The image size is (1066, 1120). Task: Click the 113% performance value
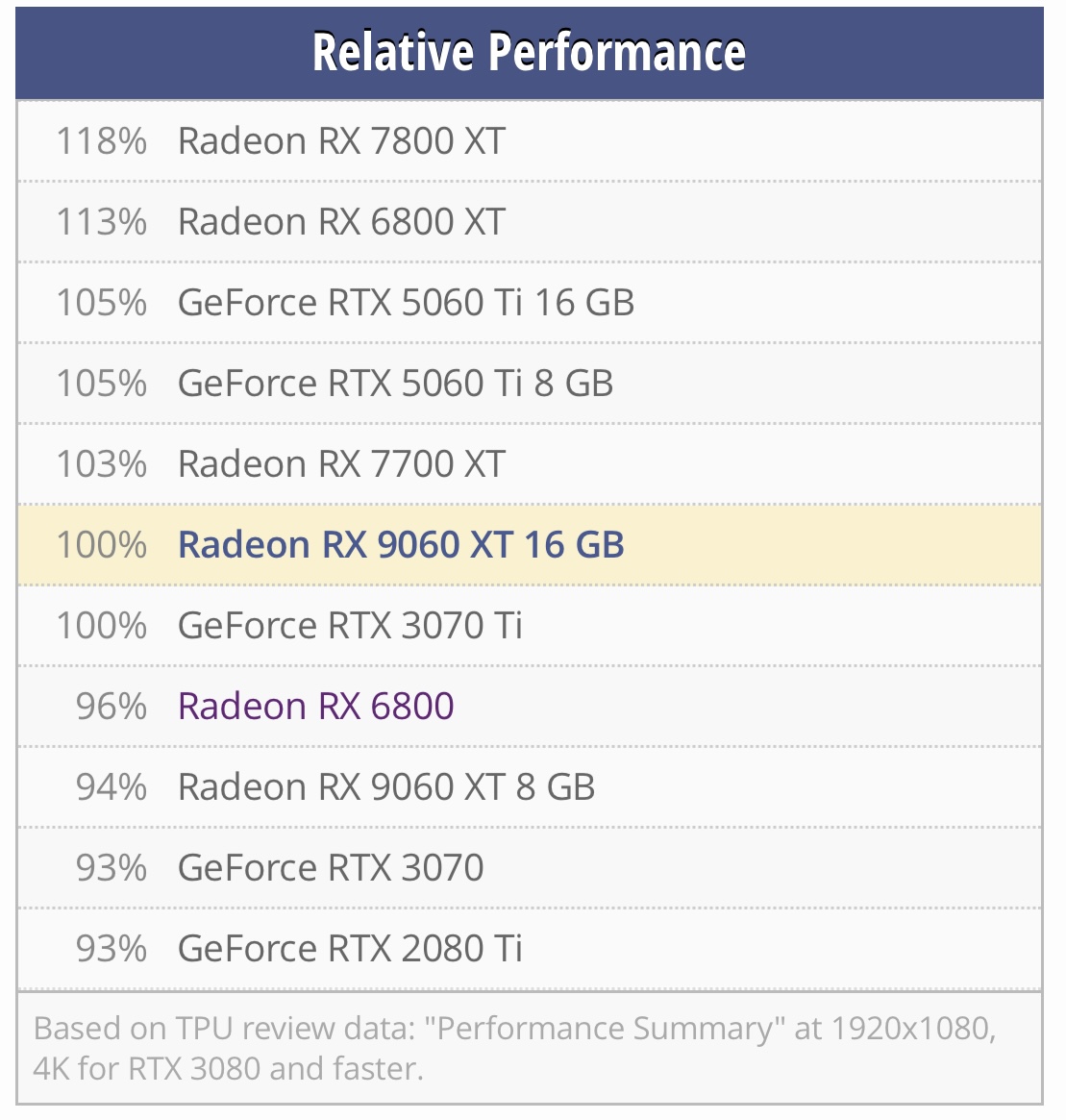(x=101, y=222)
